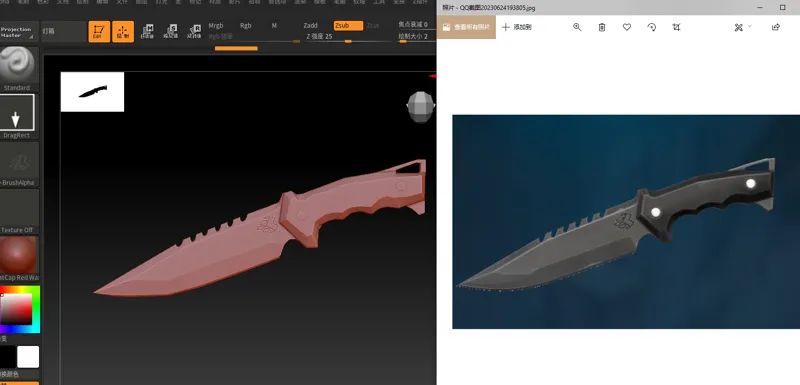Enable the M material mode

click(274, 25)
